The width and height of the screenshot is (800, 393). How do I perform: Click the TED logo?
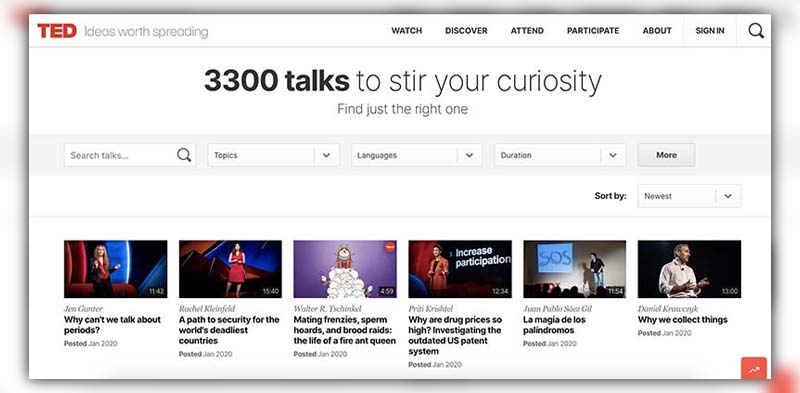(x=57, y=31)
